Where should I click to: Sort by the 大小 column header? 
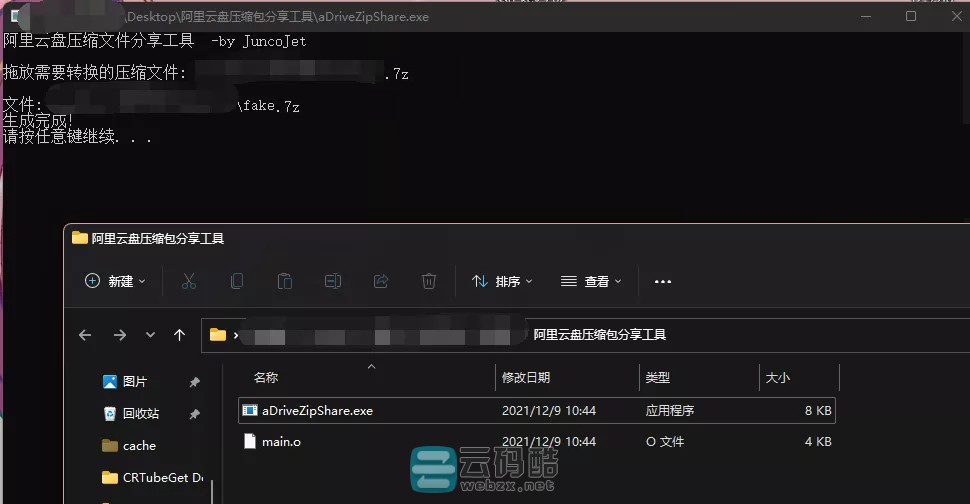point(778,378)
